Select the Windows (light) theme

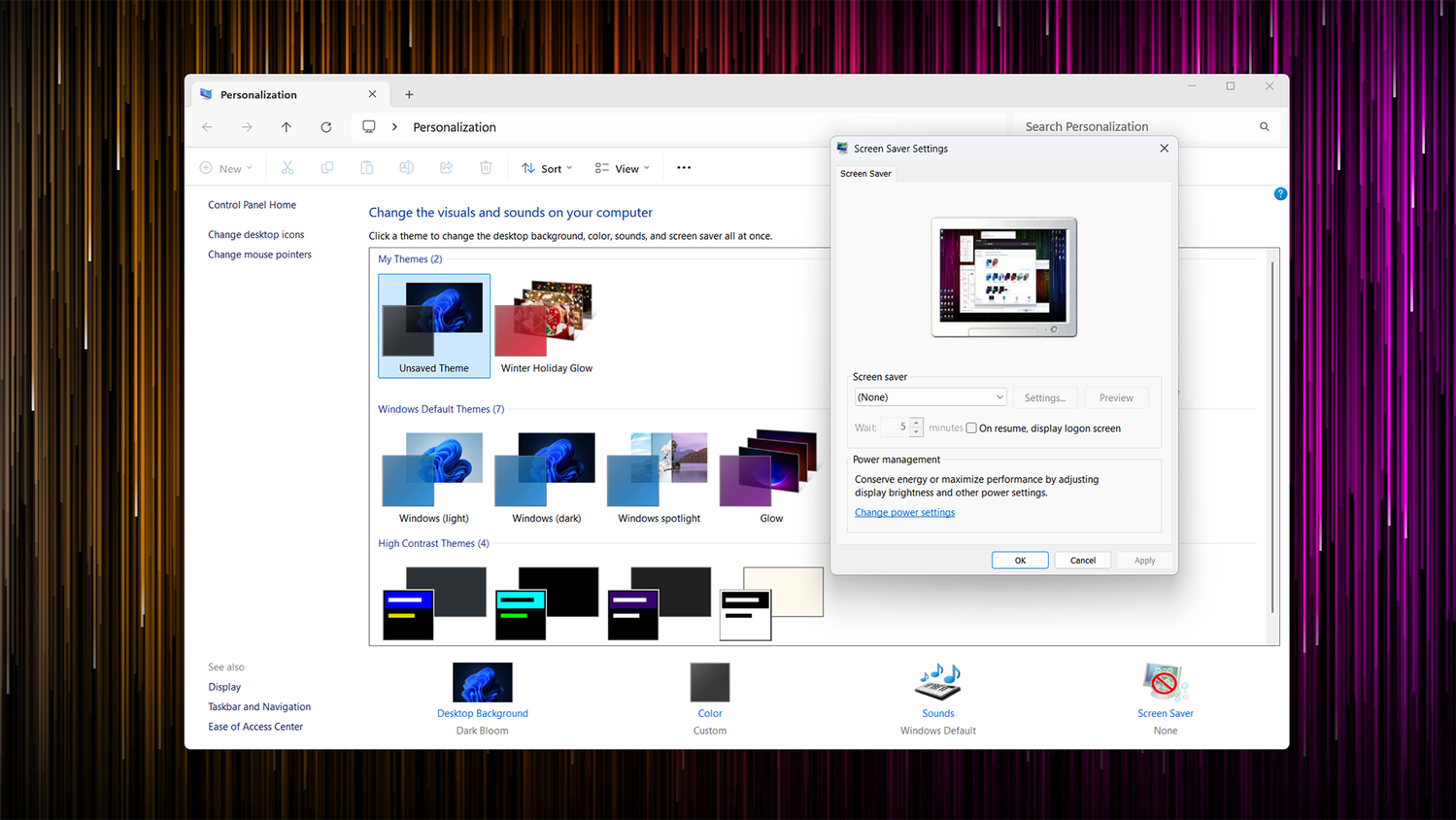(434, 477)
